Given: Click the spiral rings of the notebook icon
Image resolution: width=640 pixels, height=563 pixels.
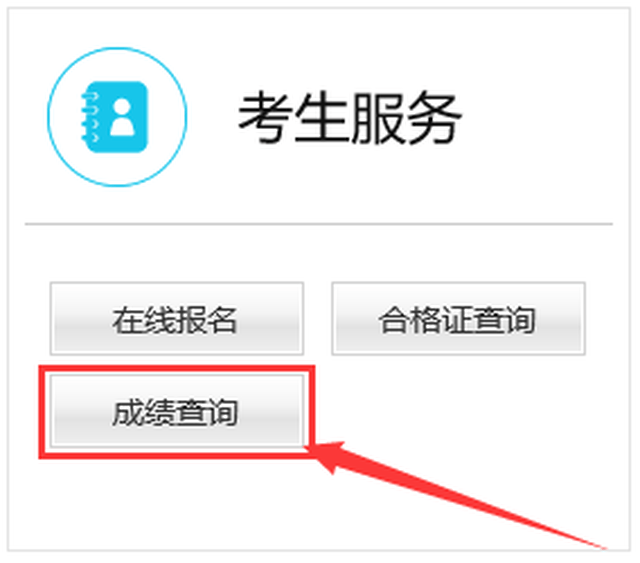Looking at the screenshot, I should [90, 117].
